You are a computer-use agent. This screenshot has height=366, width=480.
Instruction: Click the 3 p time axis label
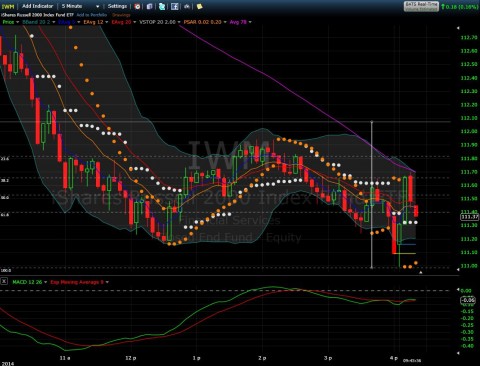coord(328,358)
